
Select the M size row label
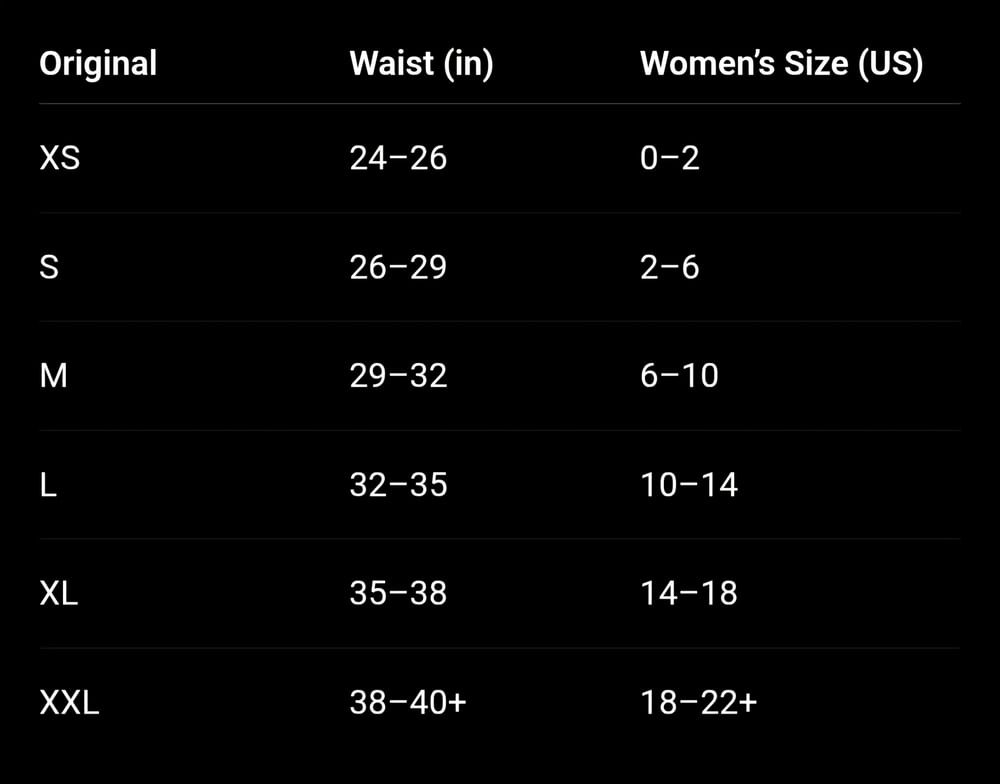pyautogui.click(x=53, y=376)
